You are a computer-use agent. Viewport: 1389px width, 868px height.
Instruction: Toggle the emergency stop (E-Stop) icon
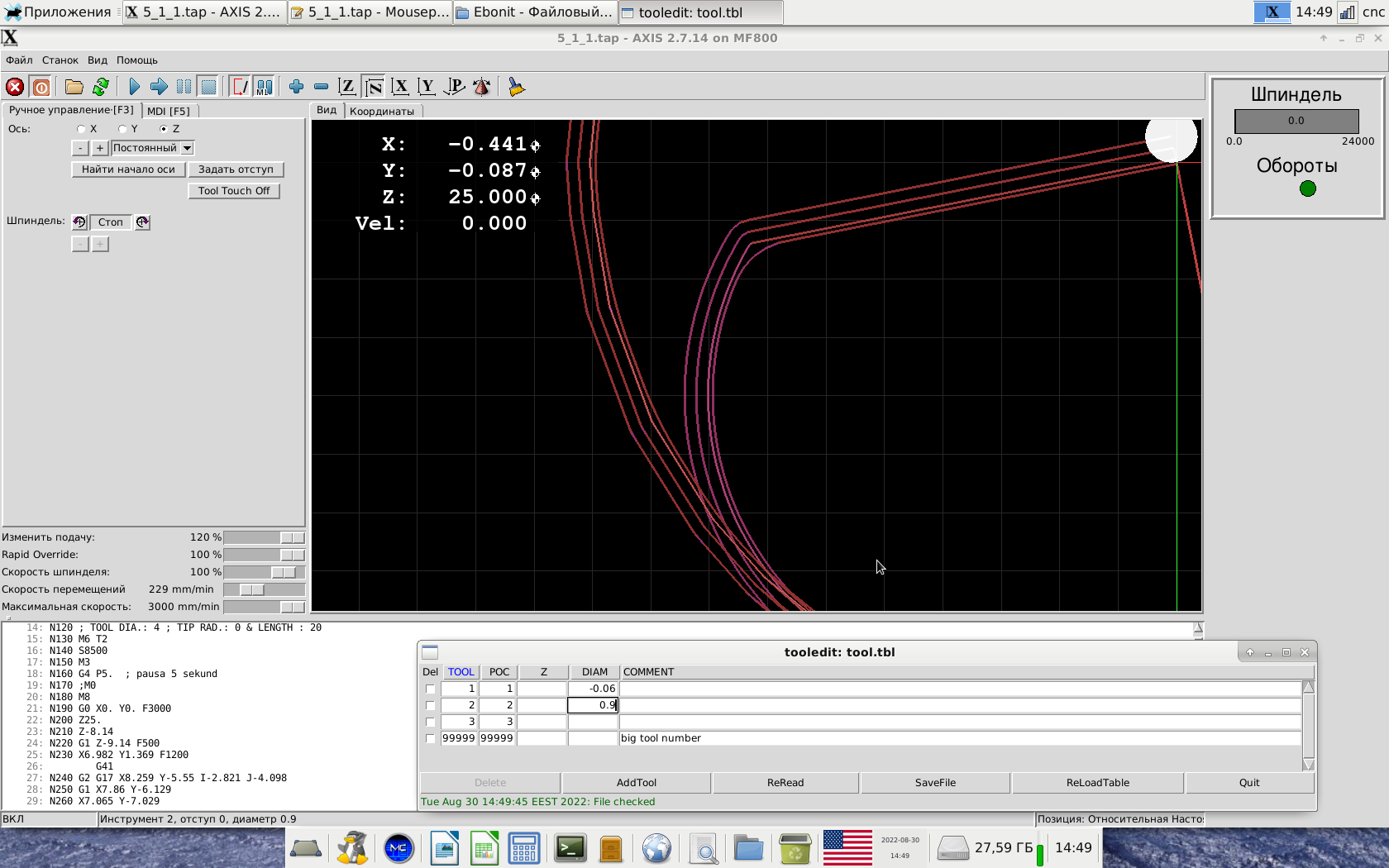click(x=15, y=87)
